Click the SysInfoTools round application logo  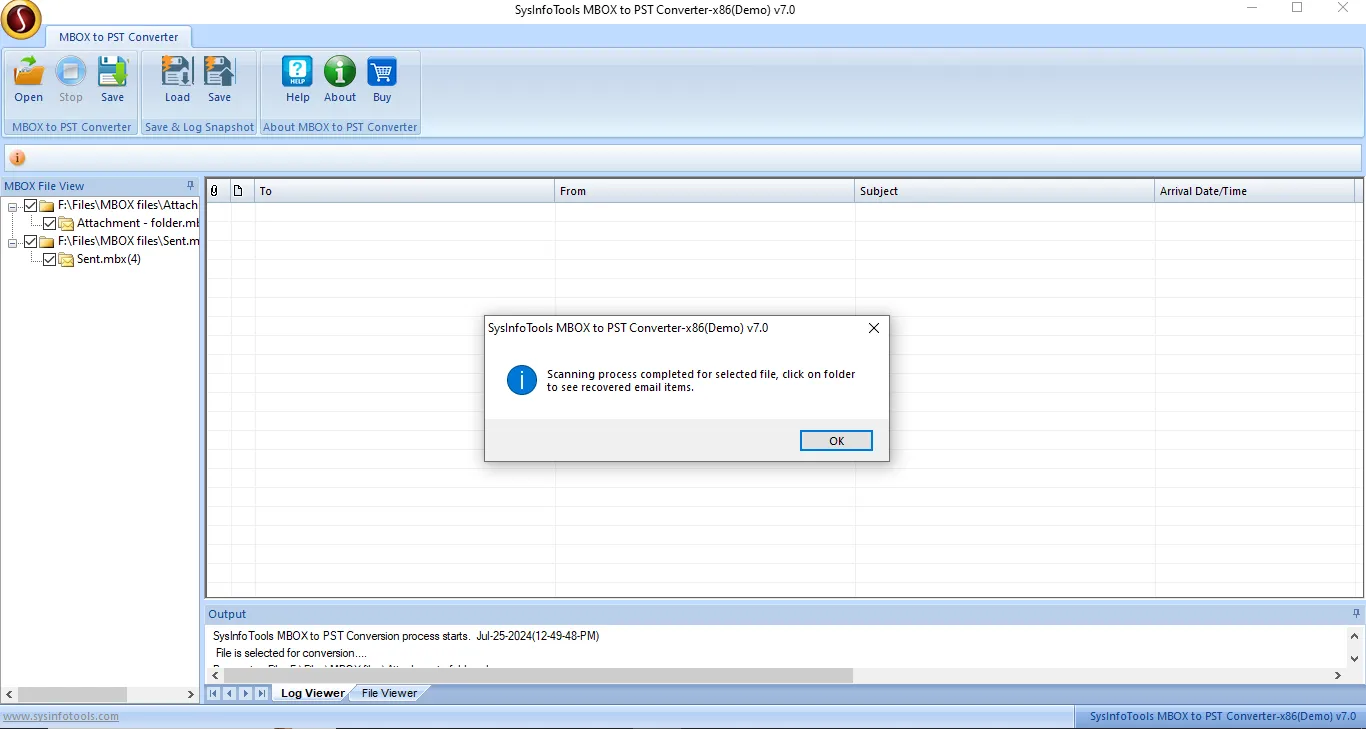pyautogui.click(x=22, y=19)
